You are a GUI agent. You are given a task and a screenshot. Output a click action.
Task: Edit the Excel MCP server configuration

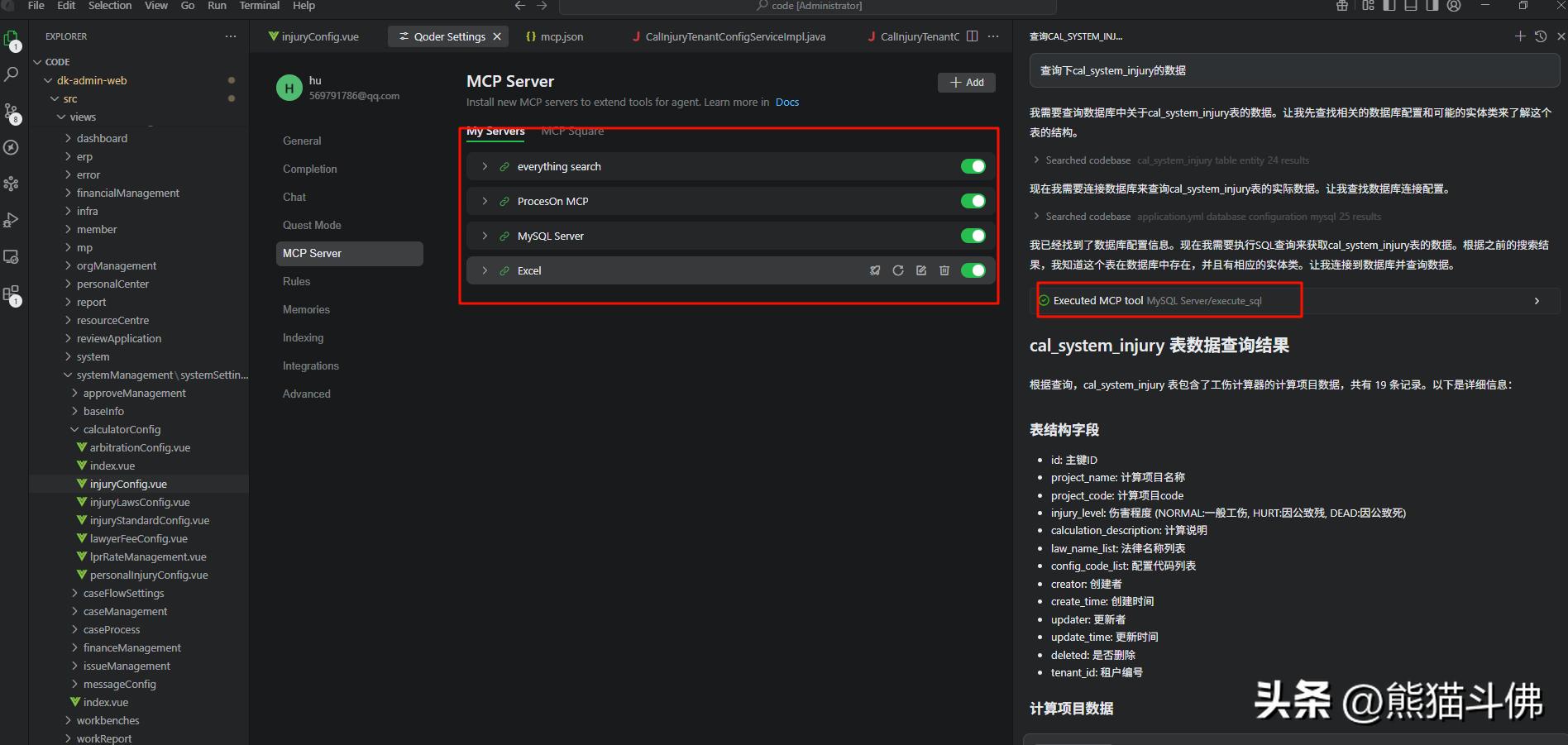pos(921,270)
